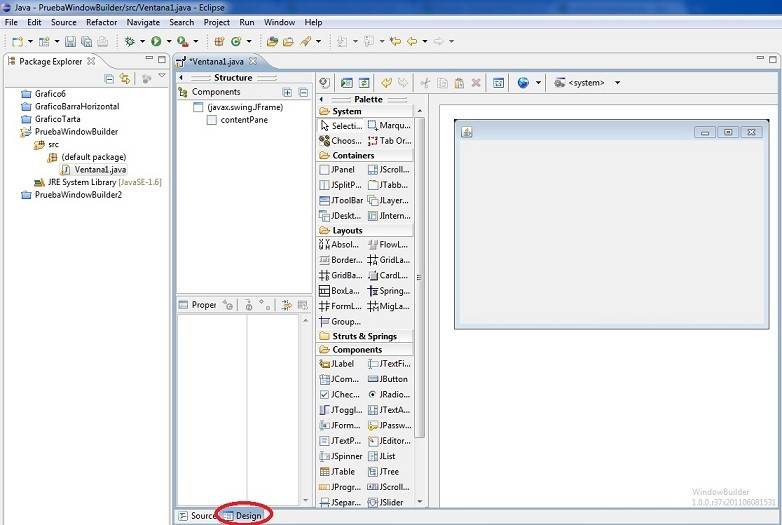The image size is (782, 525).
Task: Select the JButton component in the Palette
Action: [389, 379]
